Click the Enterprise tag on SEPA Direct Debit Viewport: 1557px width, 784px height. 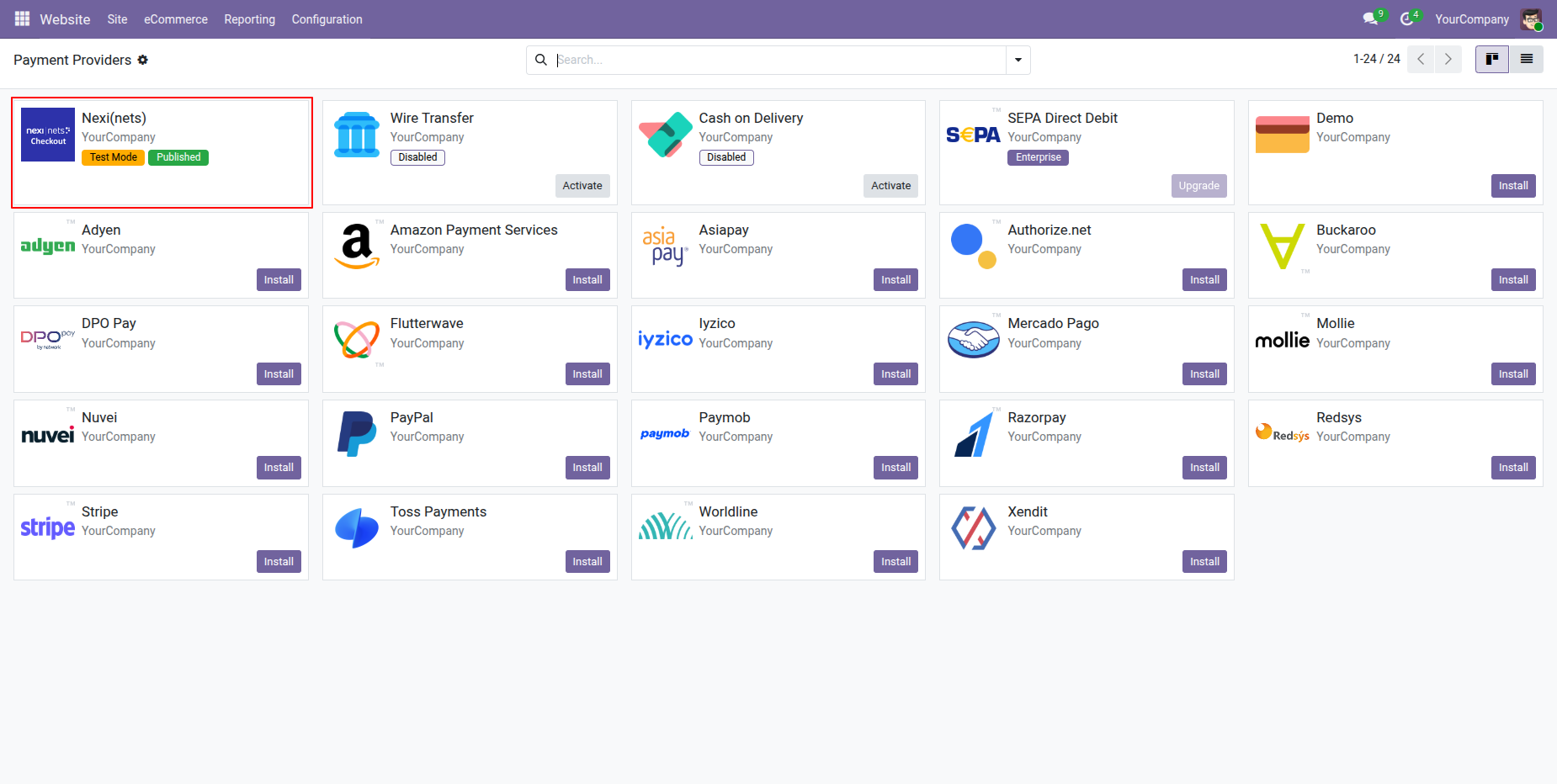coord(1038,157)
